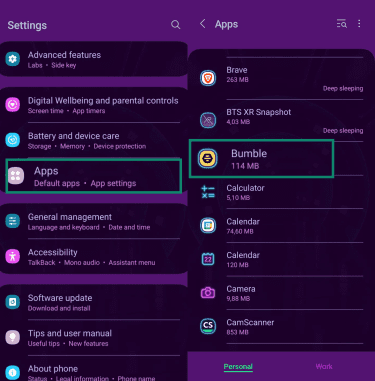The width and height of the screenshot is (375, 381).
Task: Tap the Brave browser lion icon
Action: [x=208, y=78]
